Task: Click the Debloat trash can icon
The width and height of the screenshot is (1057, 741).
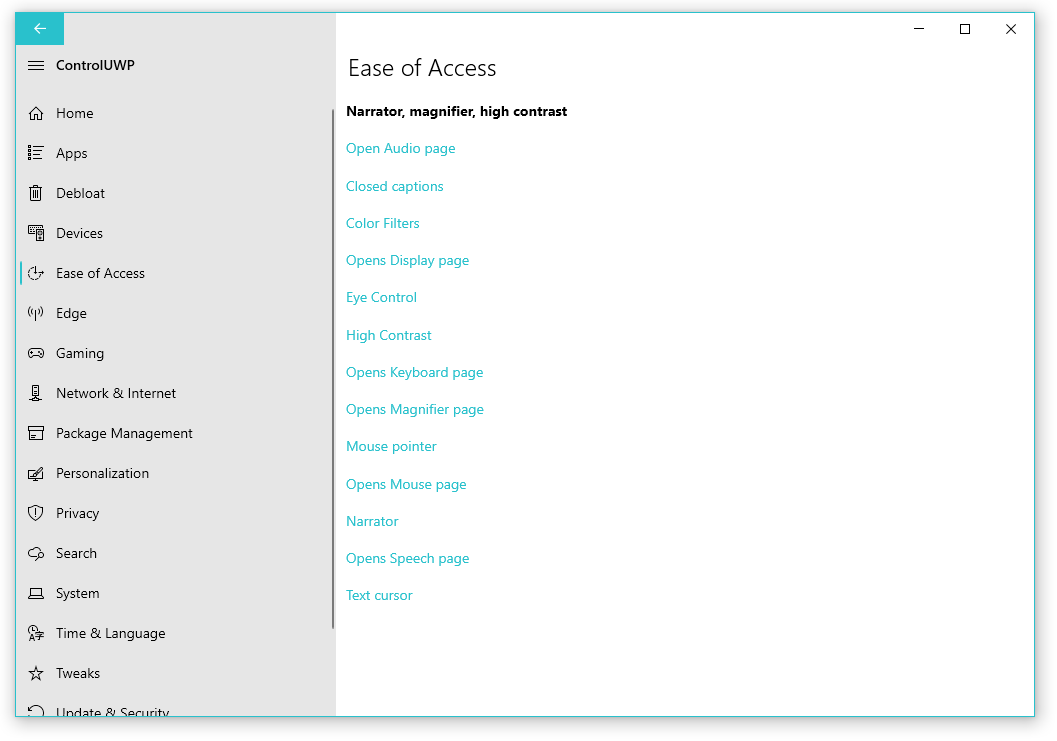Action: click(x=36, y=194)
